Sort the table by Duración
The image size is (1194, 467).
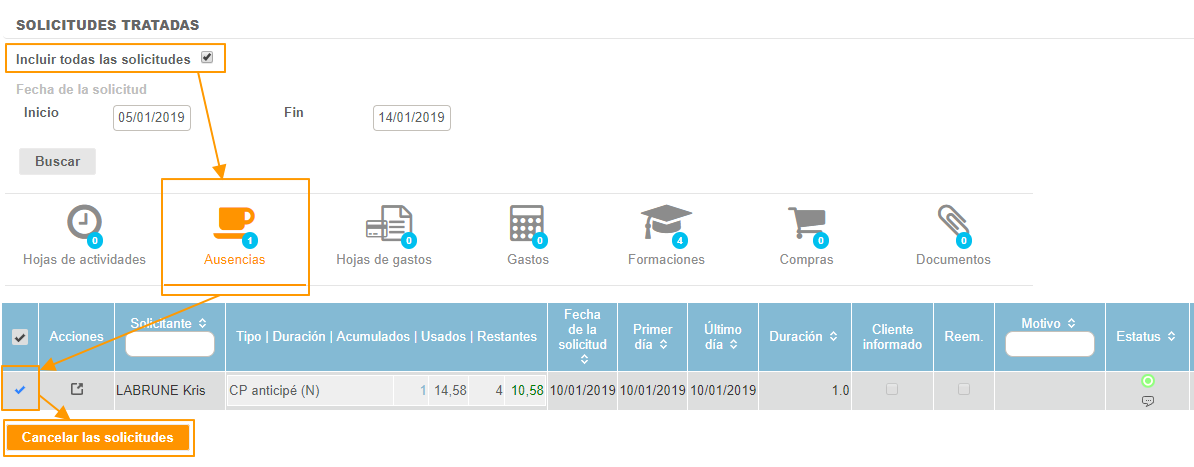[x=831, y=337]
